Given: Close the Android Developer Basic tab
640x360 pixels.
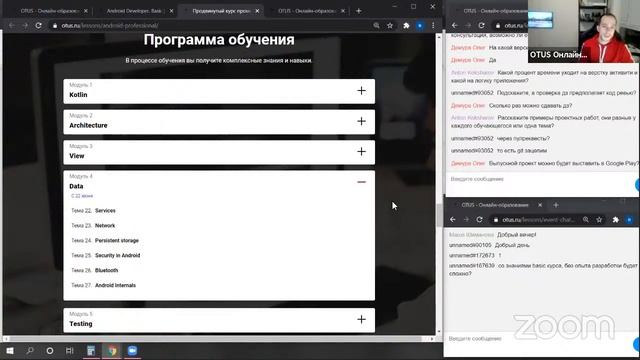Looking at the screenshot, I should [171, 11].
